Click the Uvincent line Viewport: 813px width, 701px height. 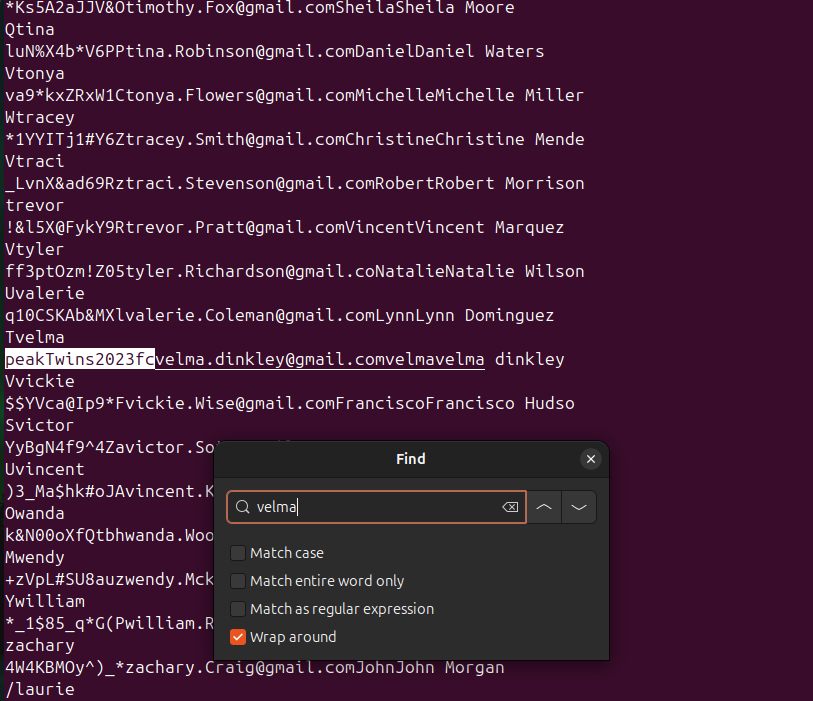pyautogui.click(x=45, y=469)
